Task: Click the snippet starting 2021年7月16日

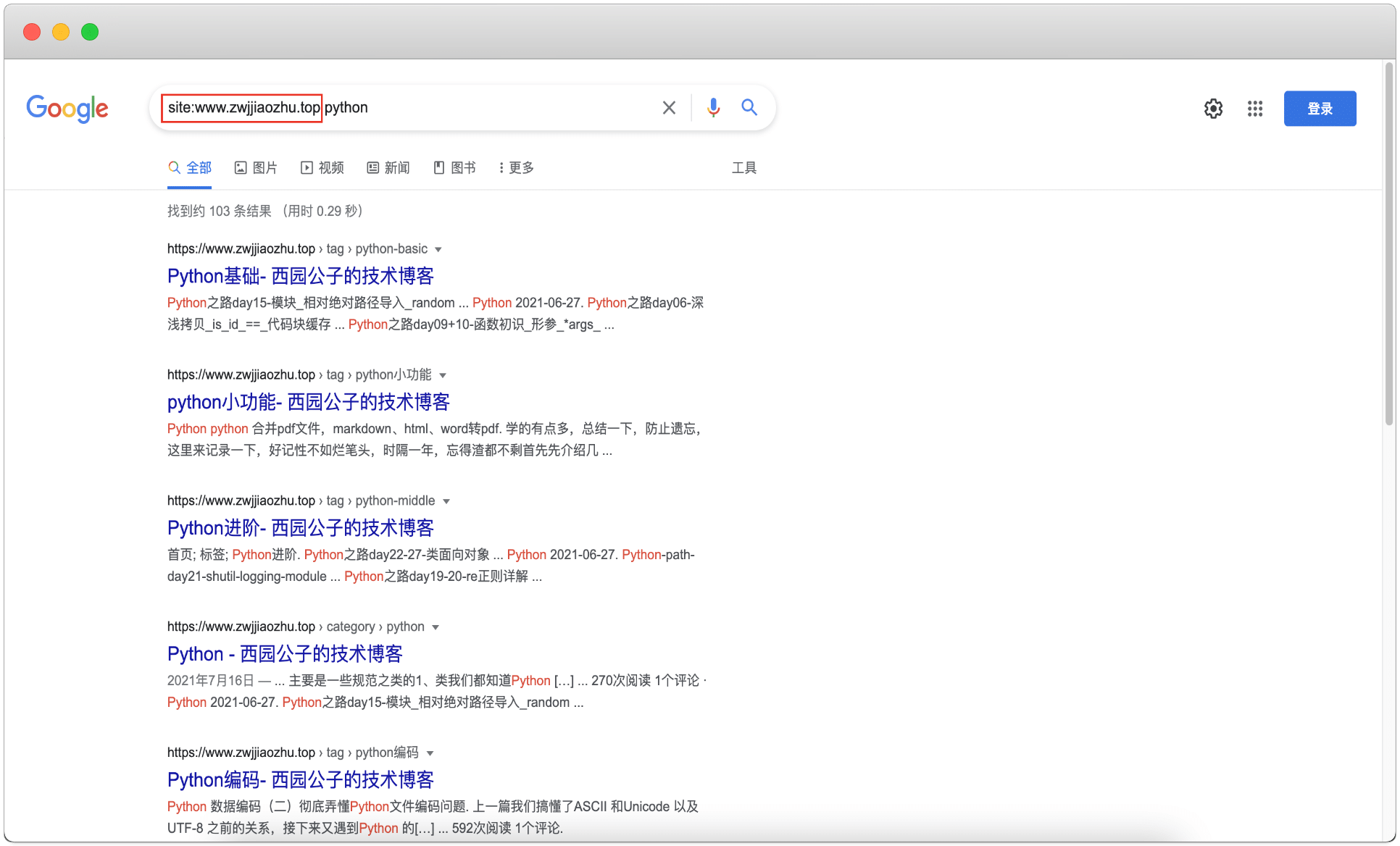Action: click(437, 692)
